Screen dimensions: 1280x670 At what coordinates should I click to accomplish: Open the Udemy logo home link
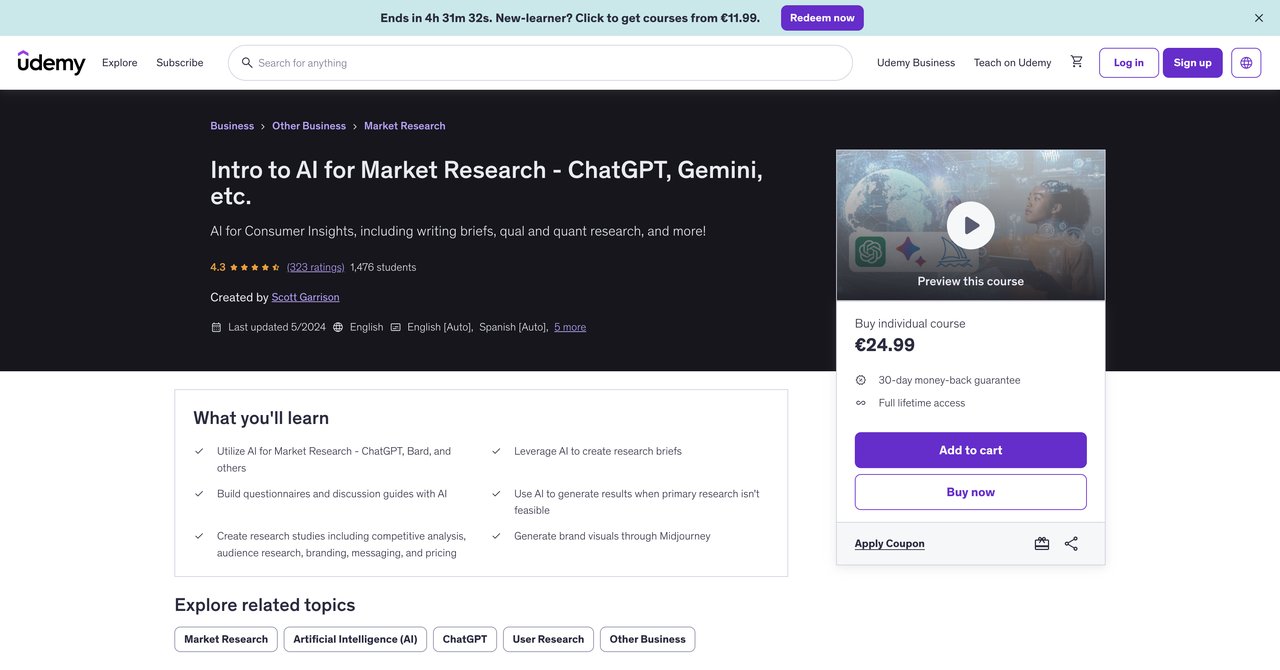pyautogui.click(x=52, y=62)
